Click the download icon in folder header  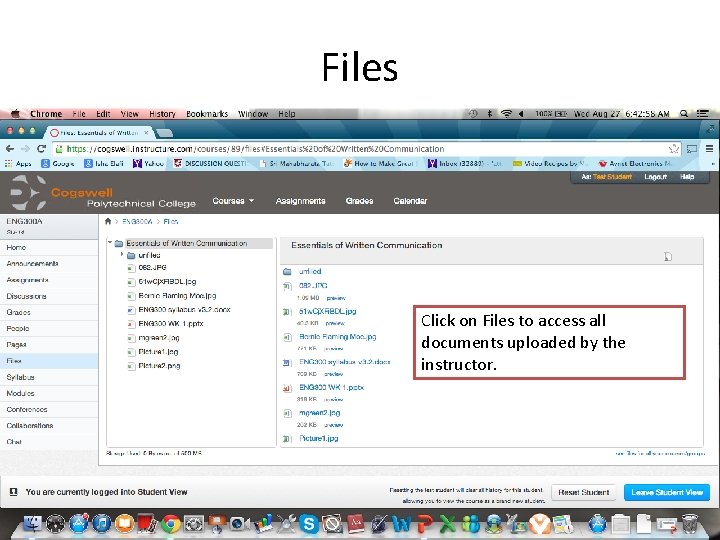pos(668,256)
